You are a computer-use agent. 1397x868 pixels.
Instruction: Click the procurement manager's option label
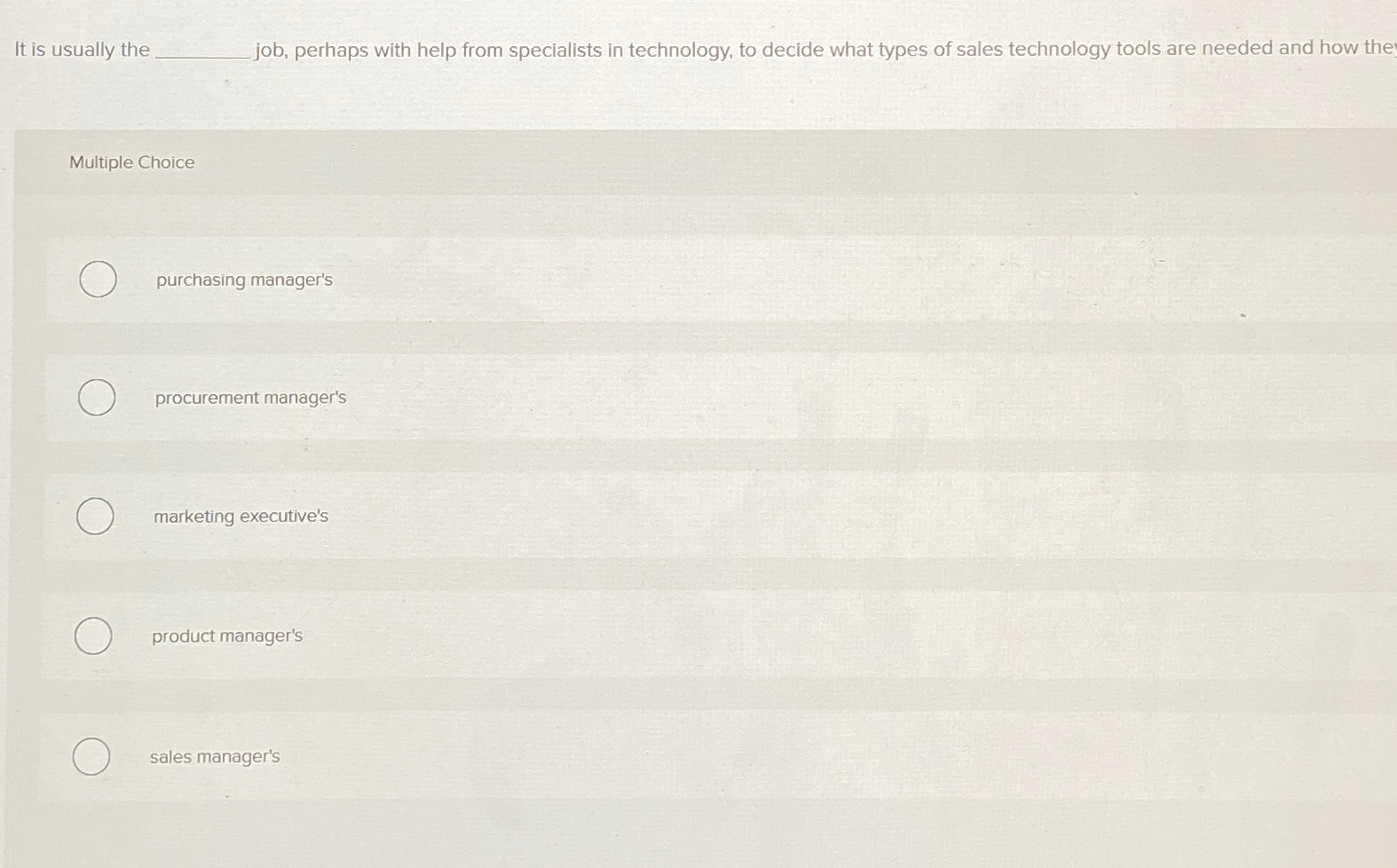point(251,398)
